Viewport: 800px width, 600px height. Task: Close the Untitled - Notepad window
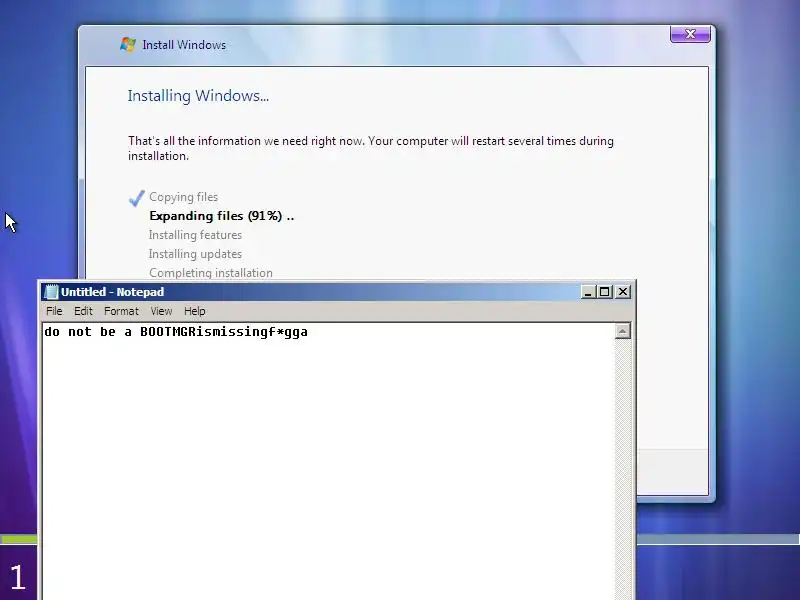tap(623, 292)
